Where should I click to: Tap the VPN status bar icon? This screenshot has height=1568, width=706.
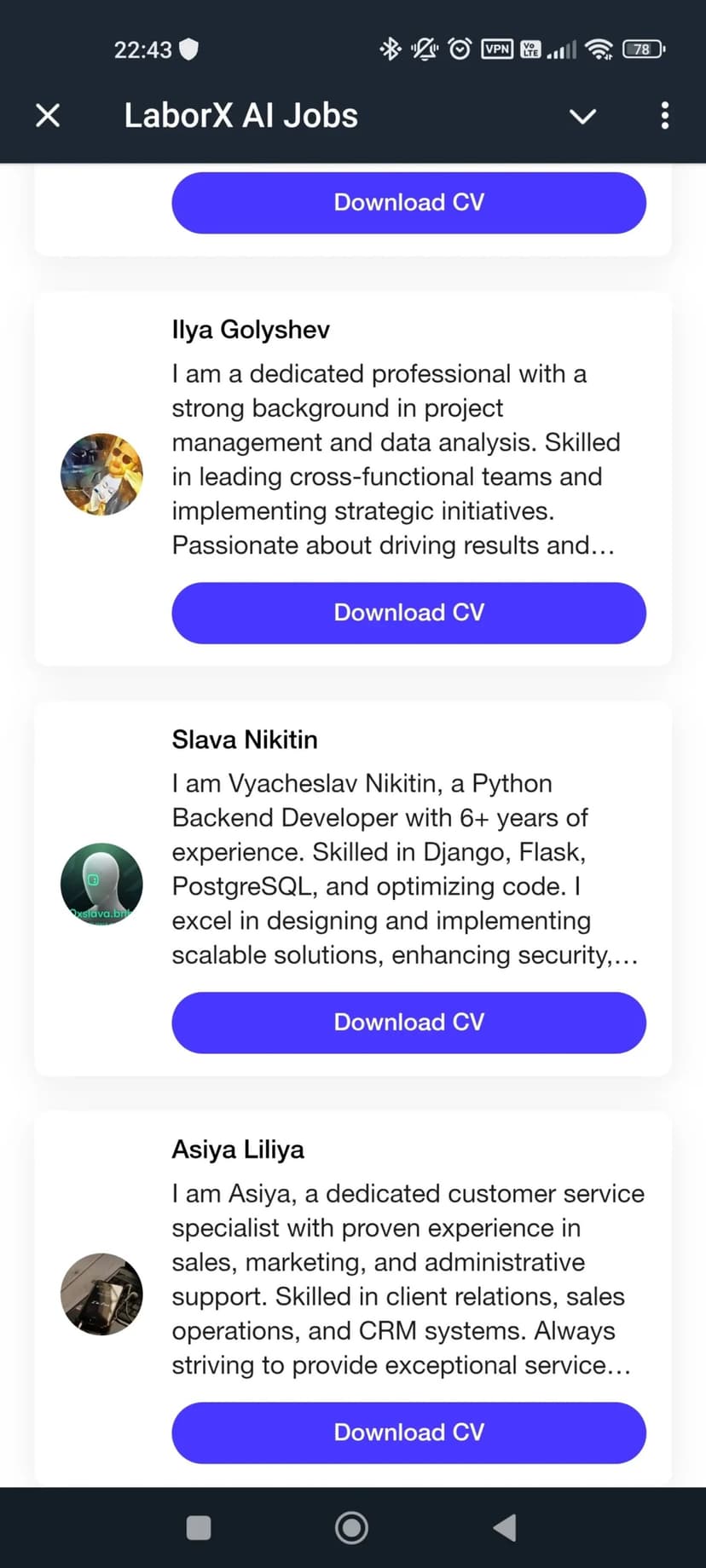coord(497,49)
